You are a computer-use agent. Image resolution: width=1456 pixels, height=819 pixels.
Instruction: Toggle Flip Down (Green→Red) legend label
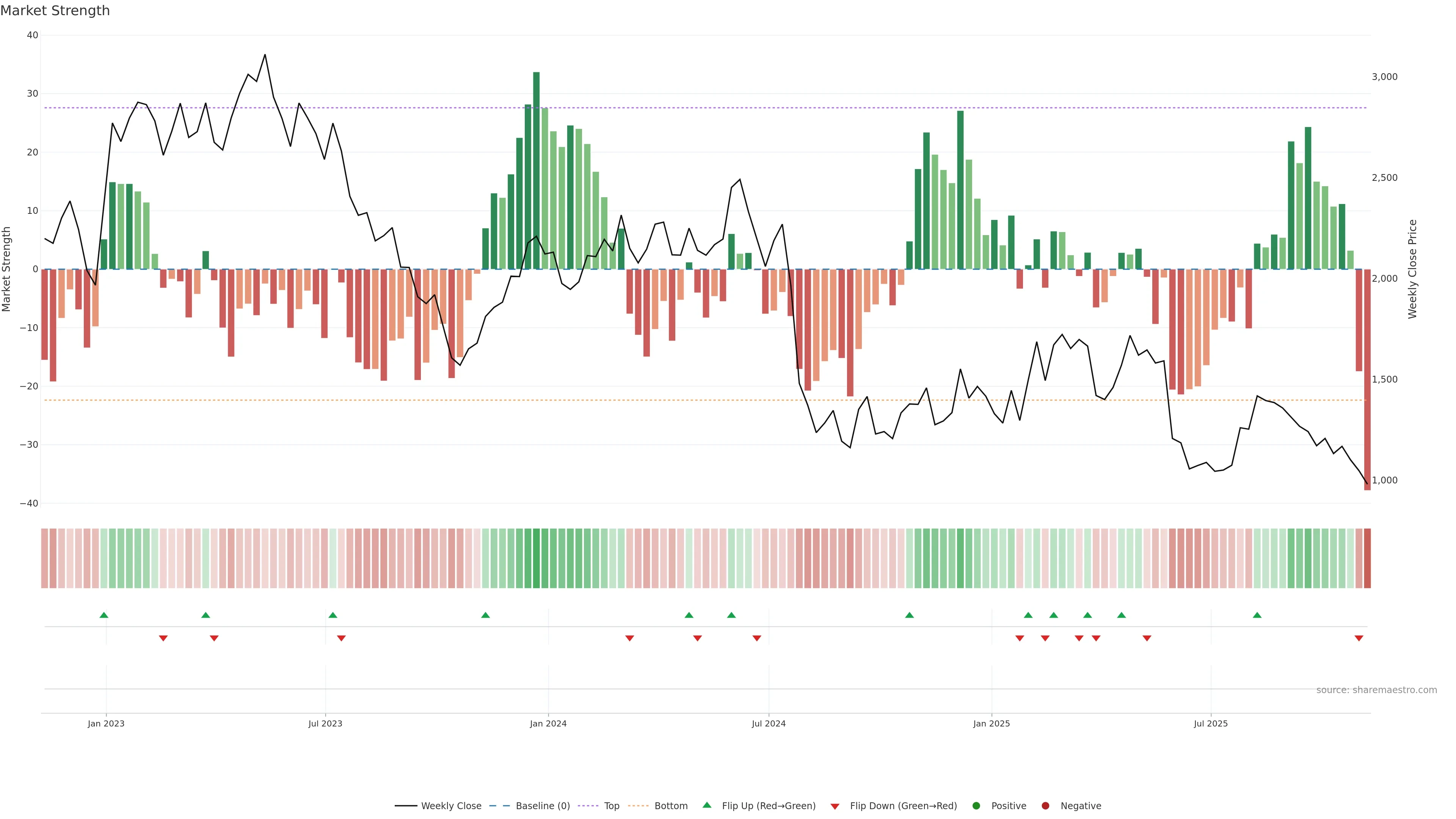[x=903, y=805]
